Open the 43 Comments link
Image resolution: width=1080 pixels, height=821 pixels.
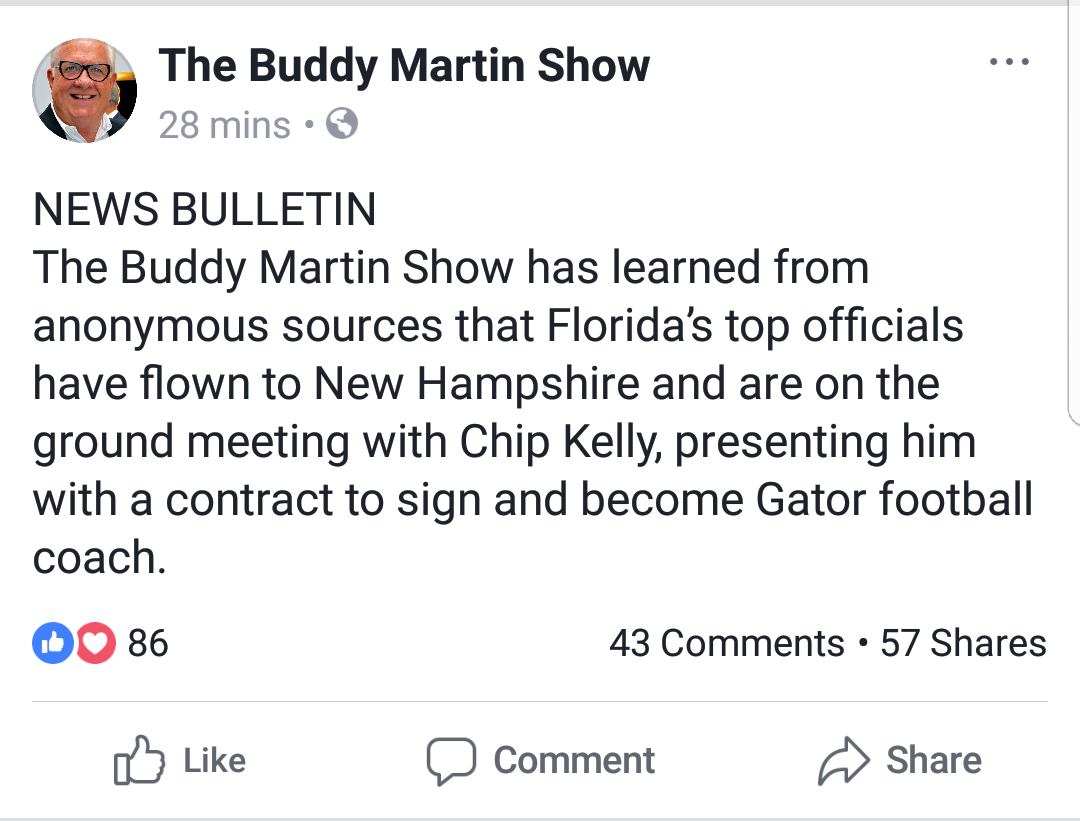coord(726,643)
